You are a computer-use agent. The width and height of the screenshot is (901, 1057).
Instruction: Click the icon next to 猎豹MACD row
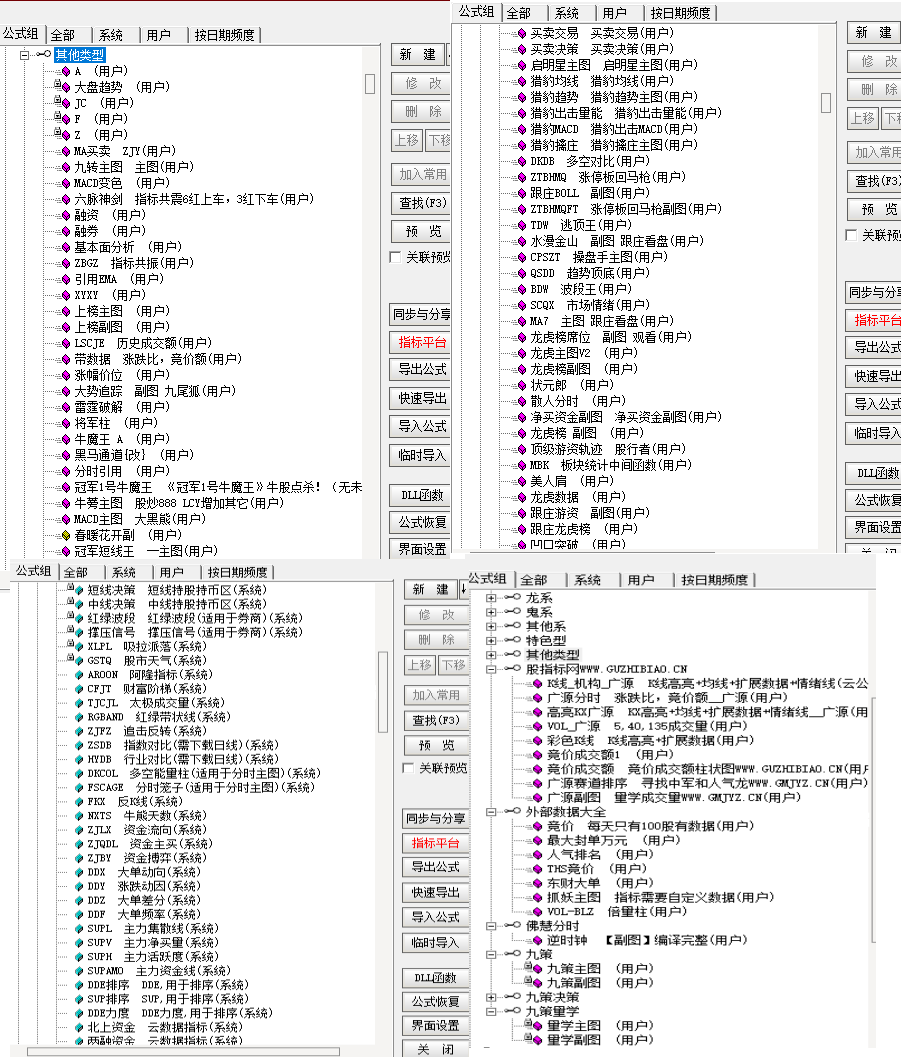tap(522, 129)
